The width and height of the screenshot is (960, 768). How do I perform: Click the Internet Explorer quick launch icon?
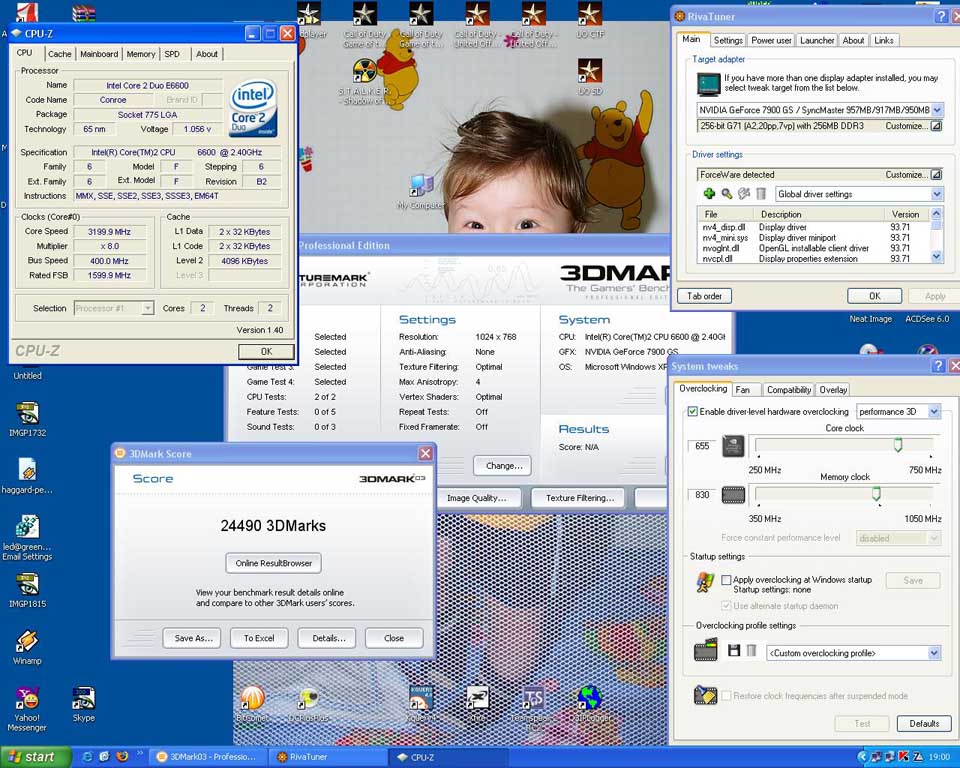88,756
